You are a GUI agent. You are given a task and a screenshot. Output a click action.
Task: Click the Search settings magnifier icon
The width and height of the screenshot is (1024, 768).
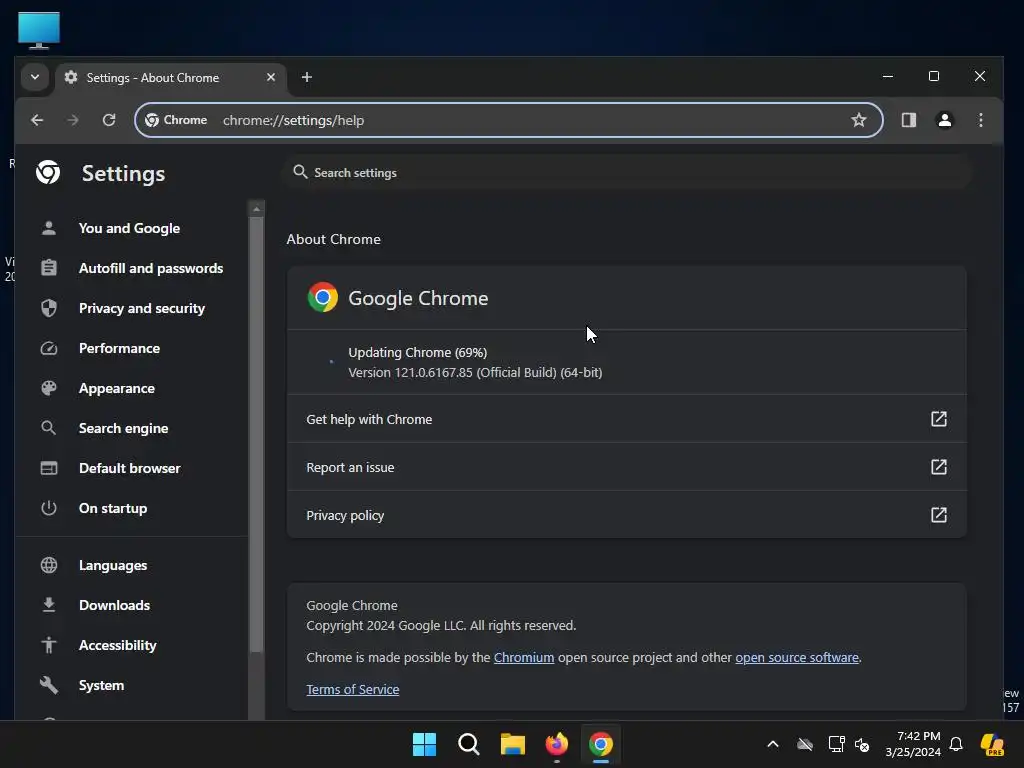pos(300,172)
